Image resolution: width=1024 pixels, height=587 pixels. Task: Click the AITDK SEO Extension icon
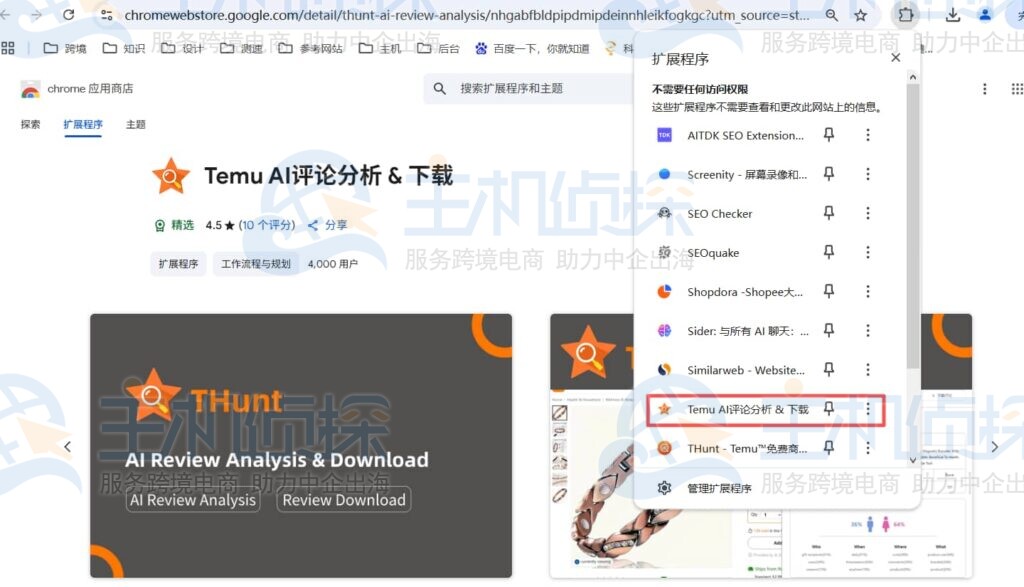tap(663, 135)
